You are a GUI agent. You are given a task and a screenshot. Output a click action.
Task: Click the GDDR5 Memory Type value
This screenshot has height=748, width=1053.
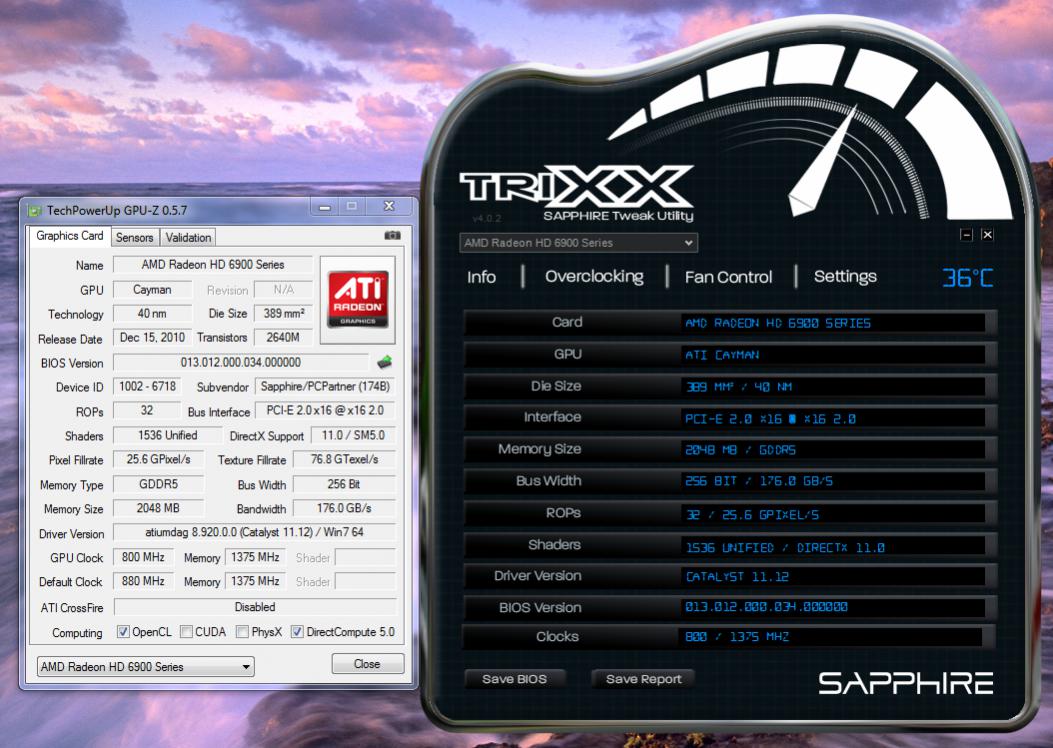click(x=158, y=484)
